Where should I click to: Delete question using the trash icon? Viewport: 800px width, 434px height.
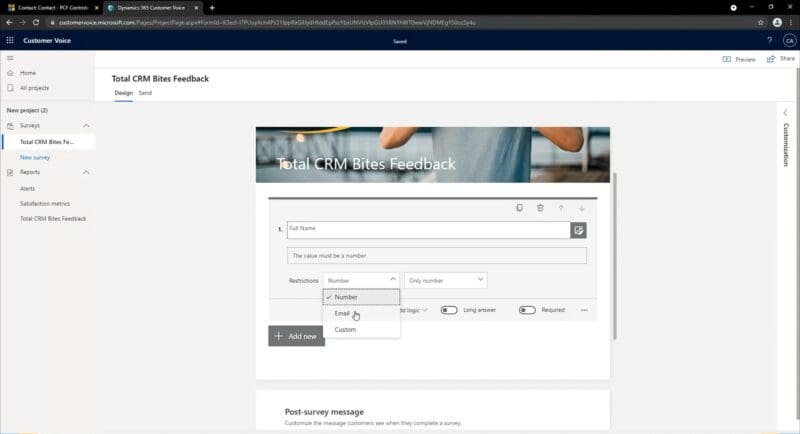540,208
